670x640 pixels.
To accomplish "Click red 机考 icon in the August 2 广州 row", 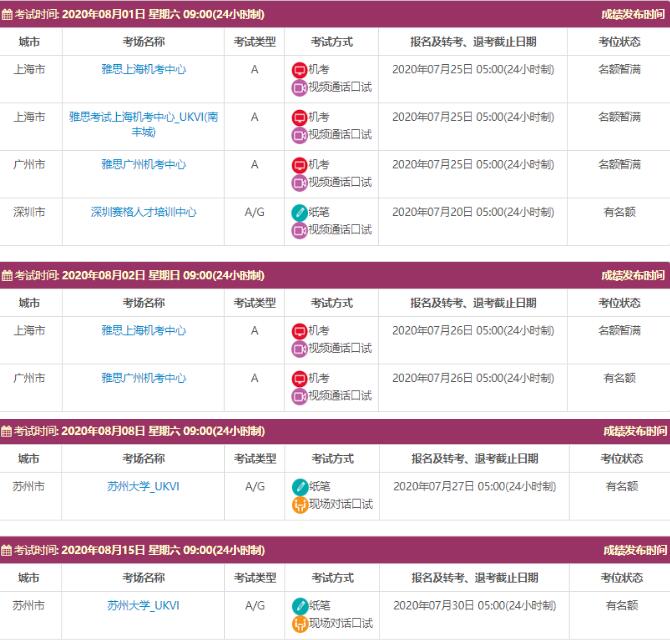I will (299, 379).
